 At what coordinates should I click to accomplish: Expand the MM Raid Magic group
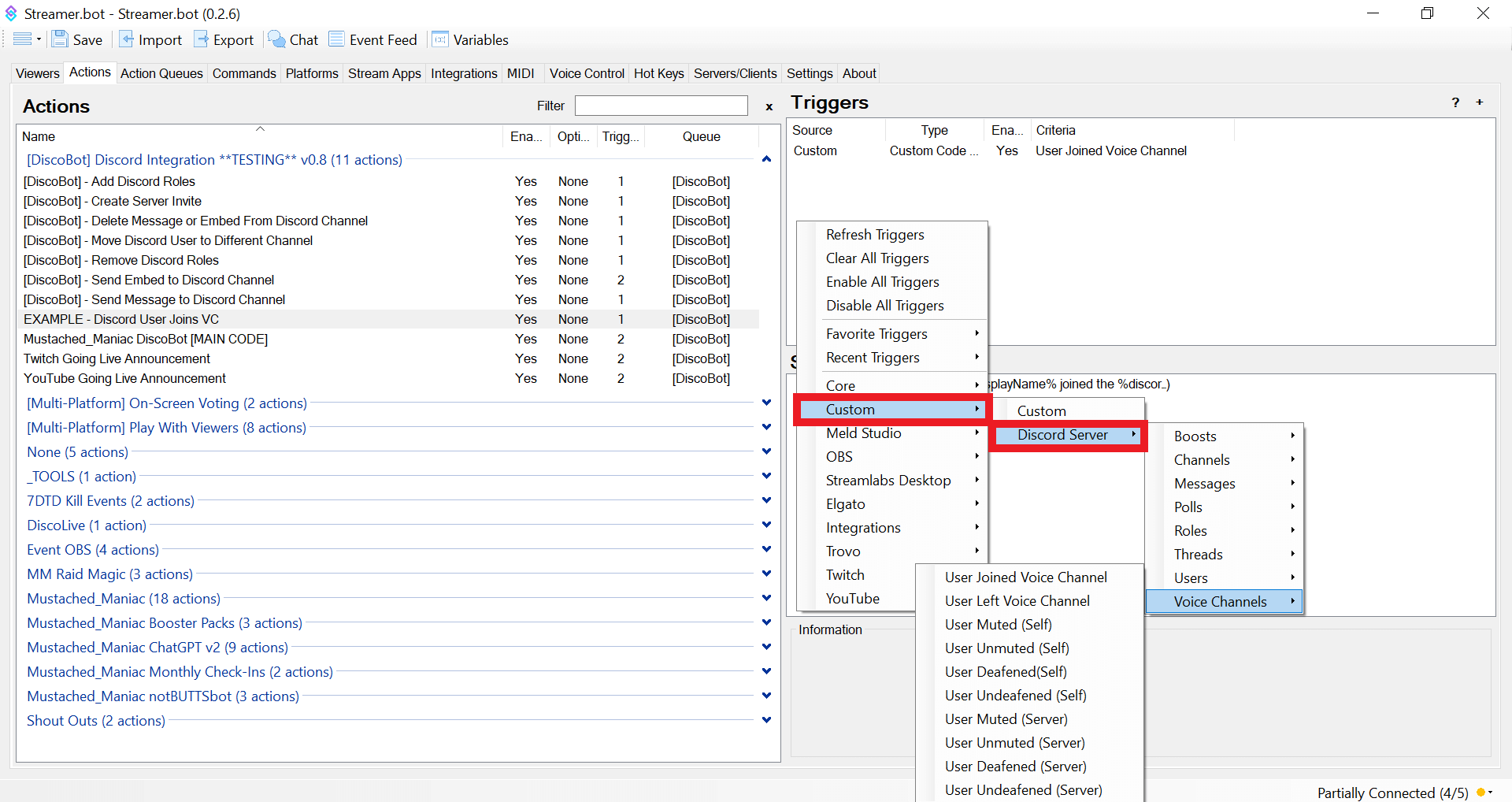pos(766,574)
